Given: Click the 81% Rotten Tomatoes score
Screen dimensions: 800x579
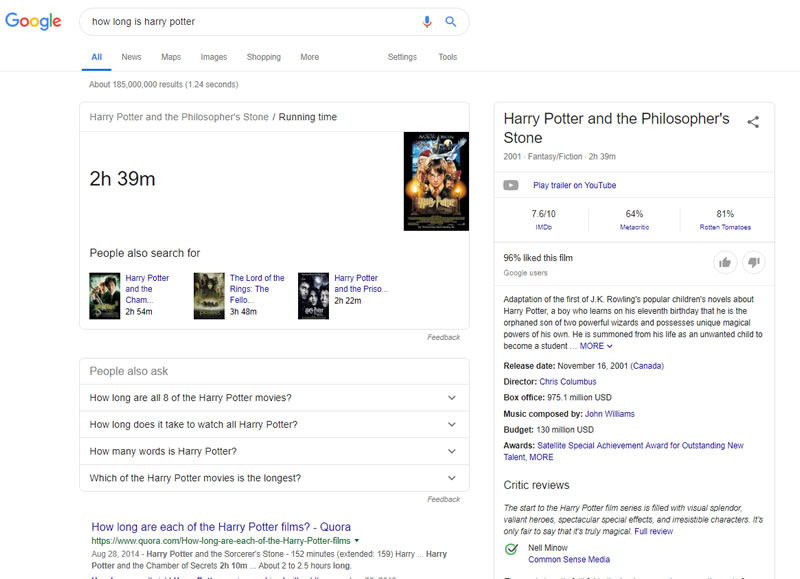Looking at the screenshot, I should click(x=725, y=214).
